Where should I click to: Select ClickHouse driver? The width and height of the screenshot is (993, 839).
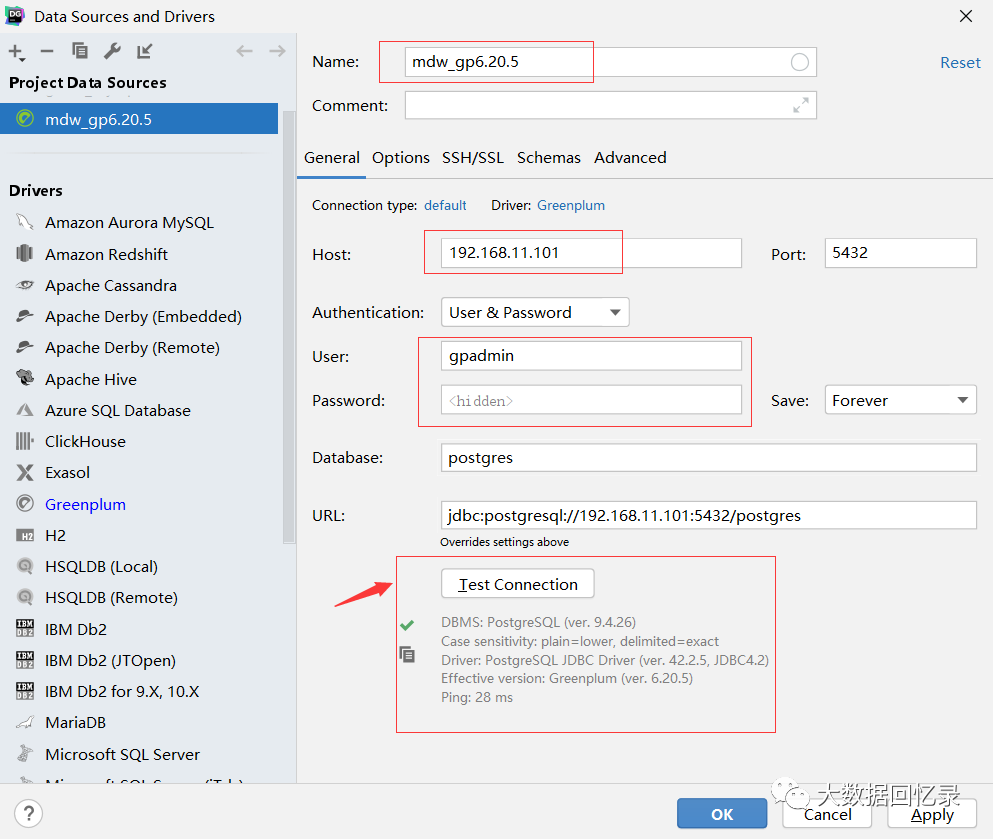click(85, 441)
